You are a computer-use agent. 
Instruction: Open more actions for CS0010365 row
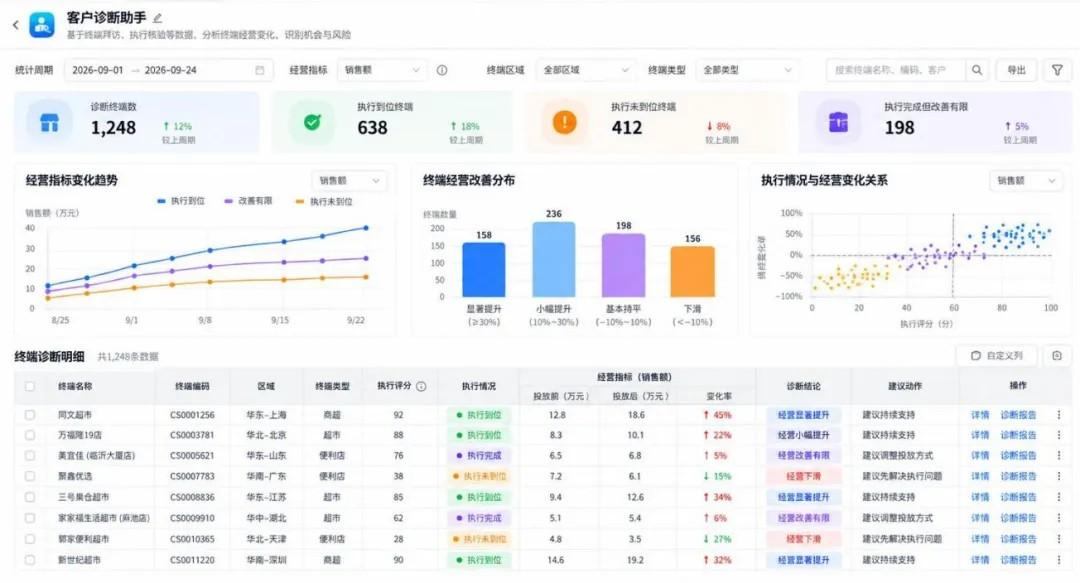[1059, 539]
